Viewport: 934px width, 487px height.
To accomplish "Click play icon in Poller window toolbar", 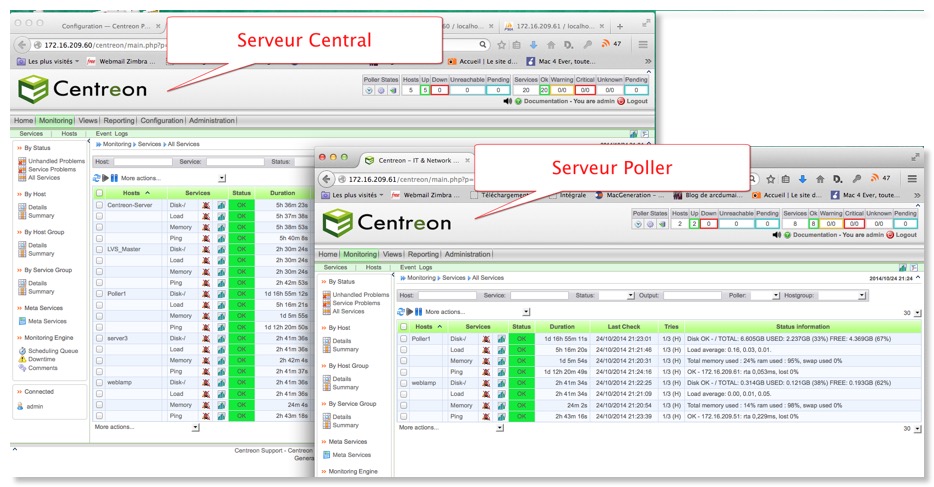I will pos(410,311).
